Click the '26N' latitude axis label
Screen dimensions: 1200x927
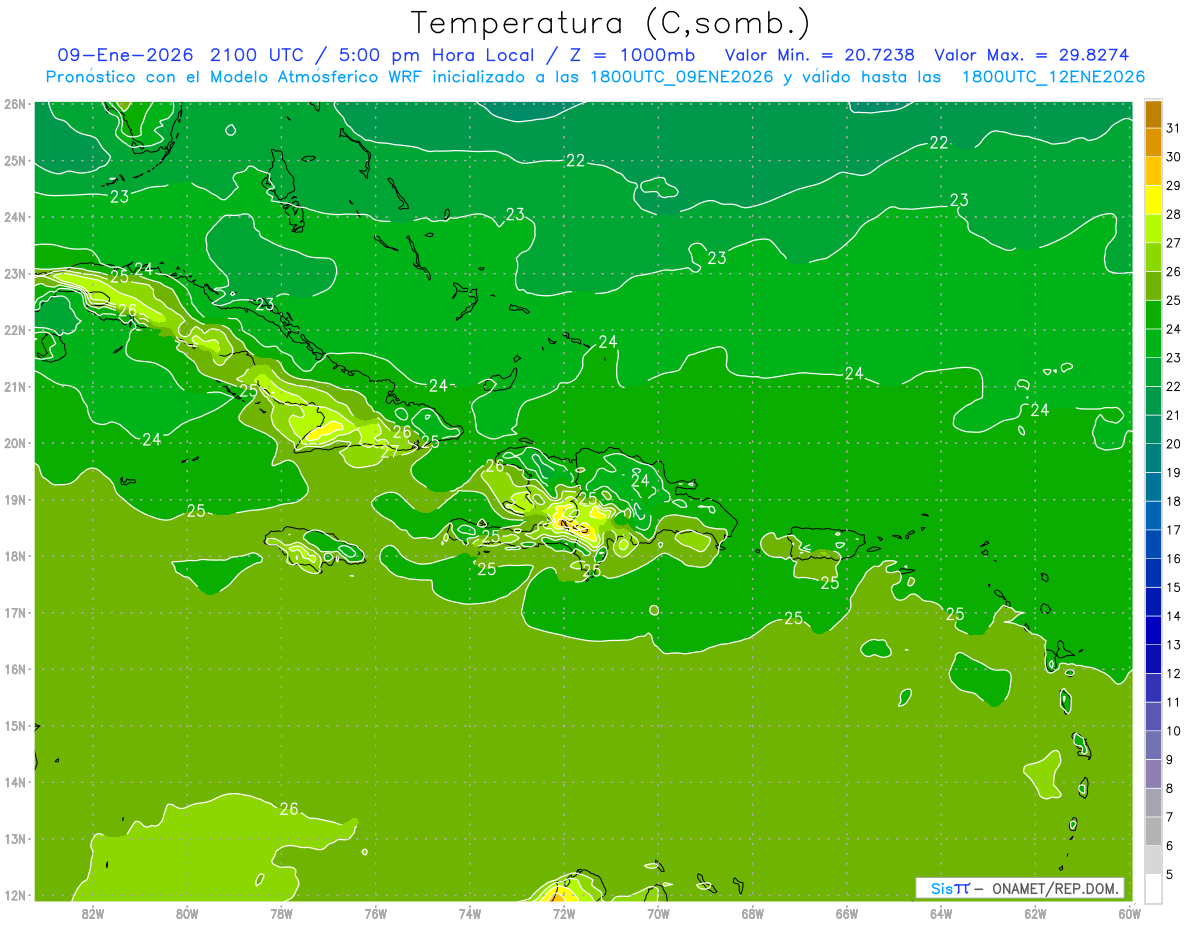coord(15,104)
